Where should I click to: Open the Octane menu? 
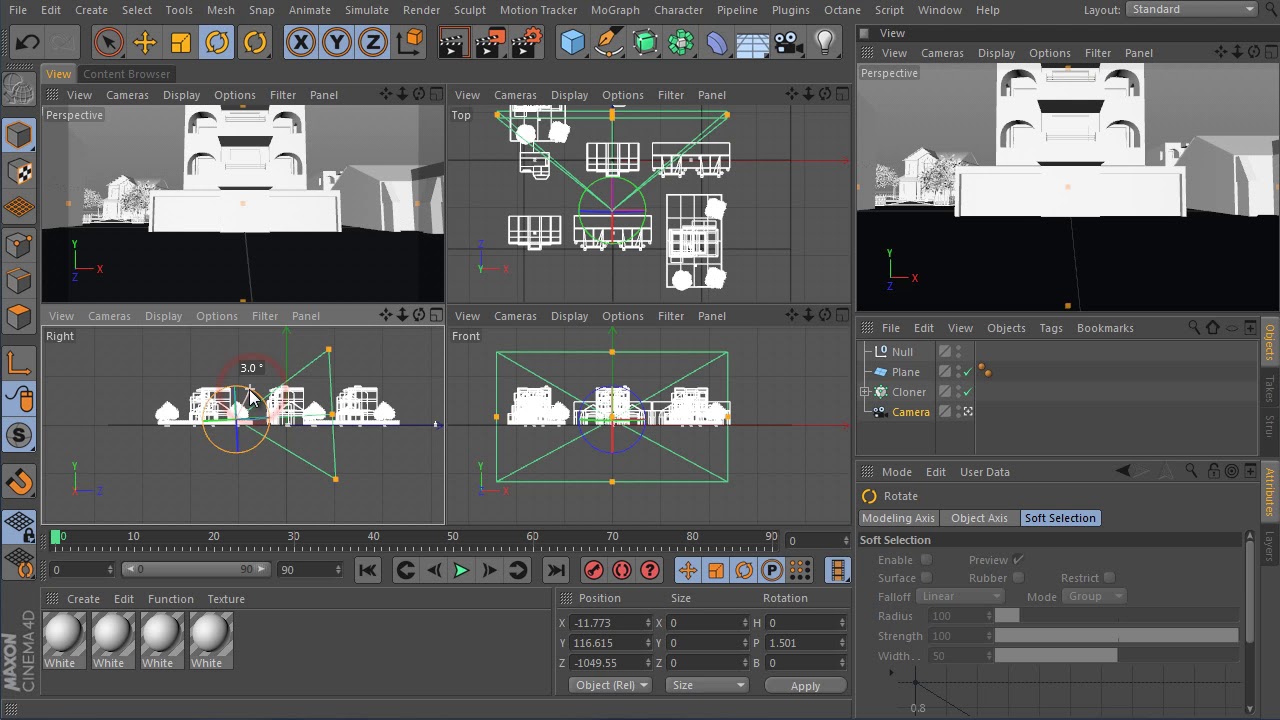point(842,10)
